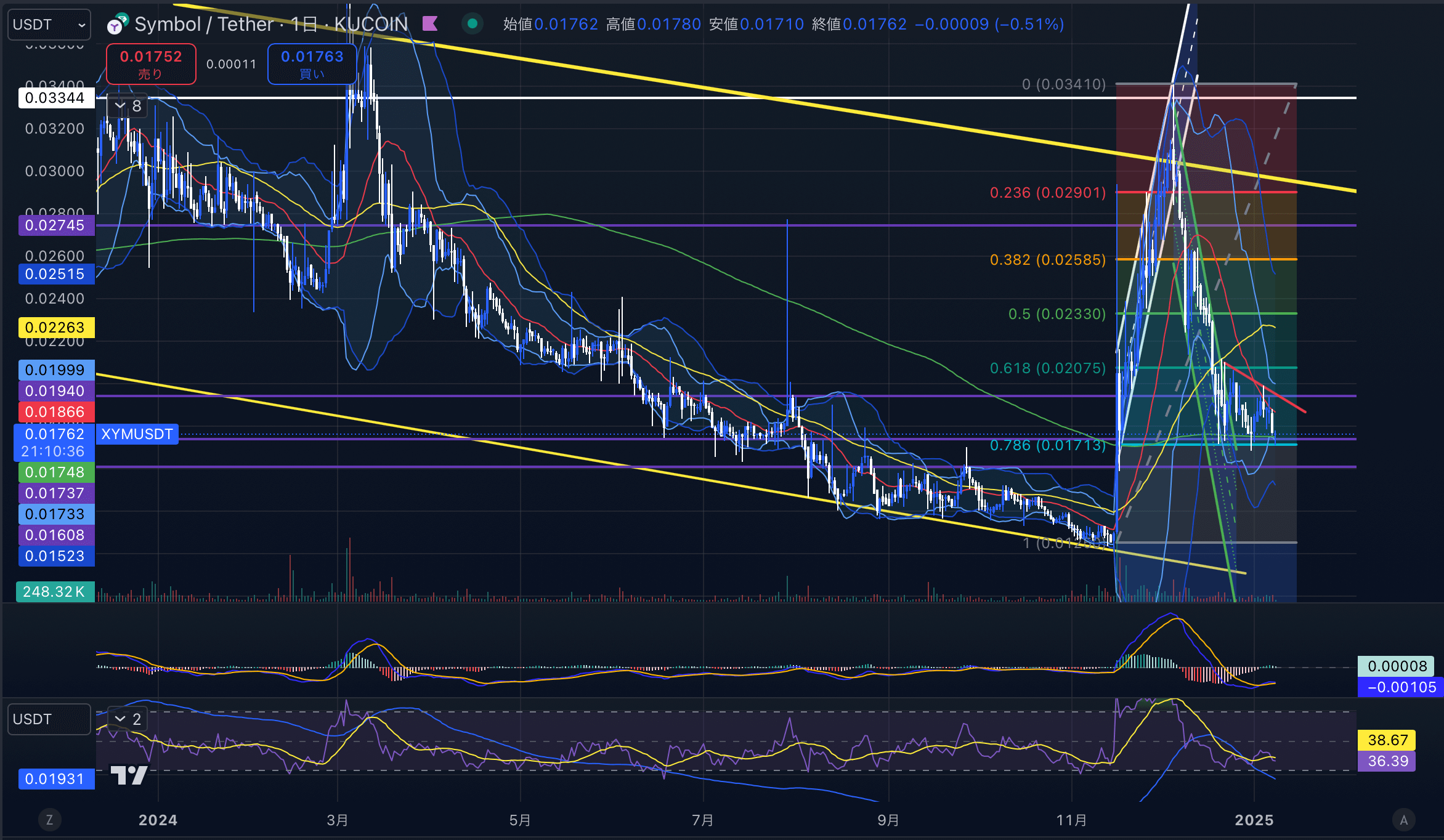Select the 0.618 (0.02075) Fibonacci level
Screen dimensions: 1444x840
(1047, 368)
